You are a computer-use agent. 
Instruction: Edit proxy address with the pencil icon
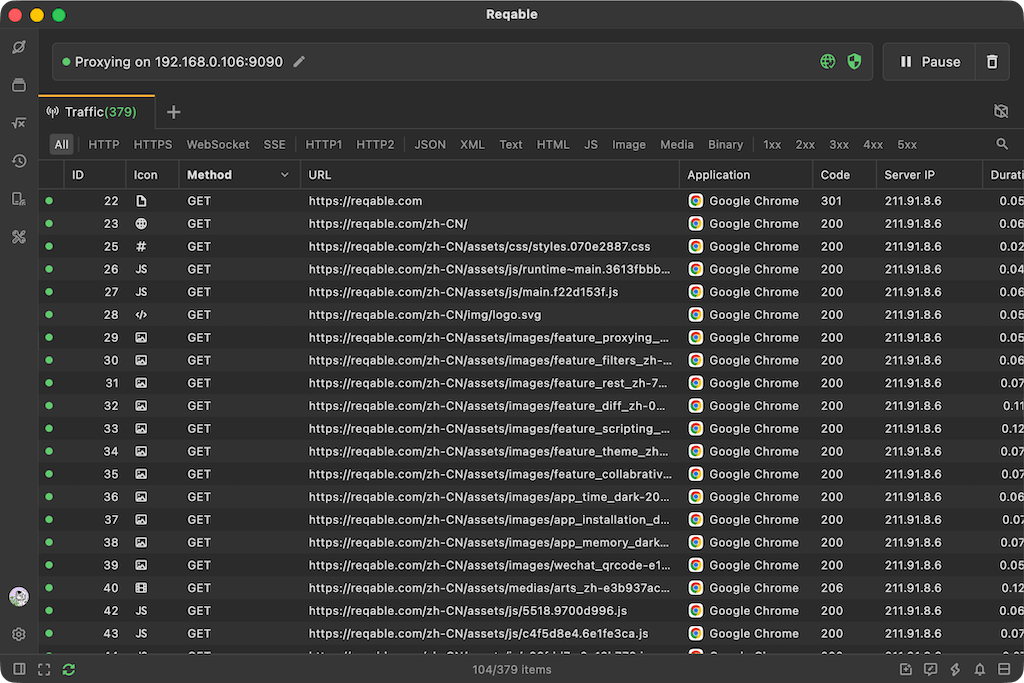[x=299, y=61]
